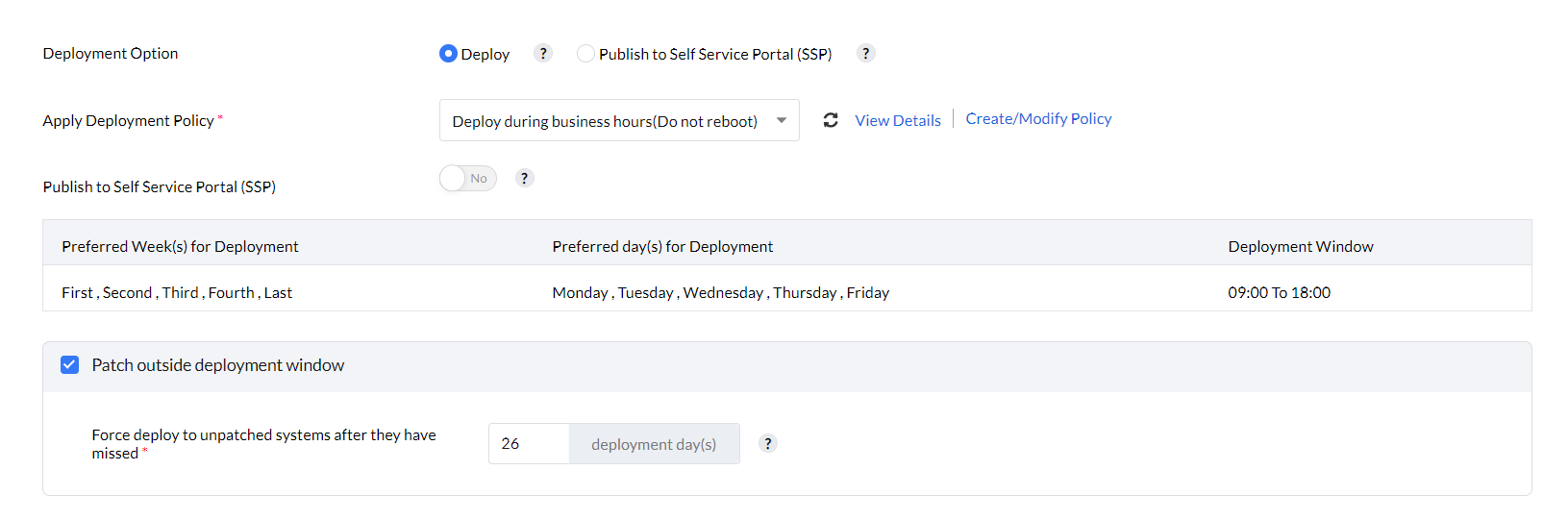The image size is (1568, 520).
Task: Click Preferred Week(s) for Deployment column header
Action: pyautogui.click(x=180, y=247)
